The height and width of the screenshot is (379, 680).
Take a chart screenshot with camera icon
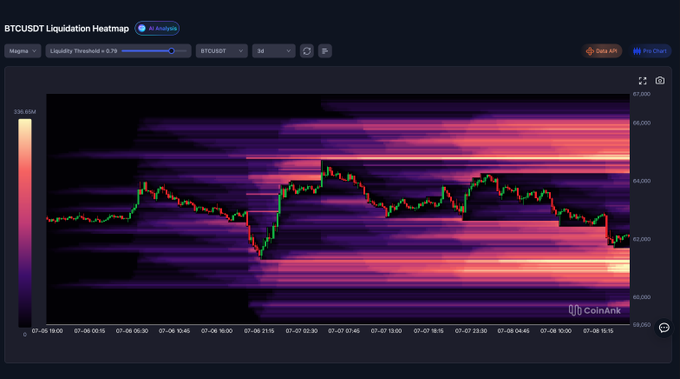point(660,81)
